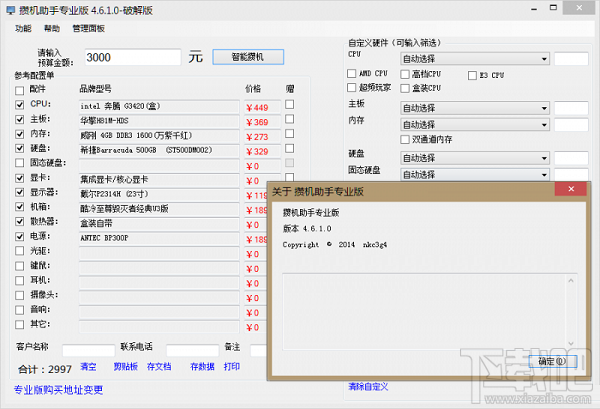The width and height of the screenshot is (600, 409).
Task: Click the budget amount field showing 3000
Action: point(132,57)
